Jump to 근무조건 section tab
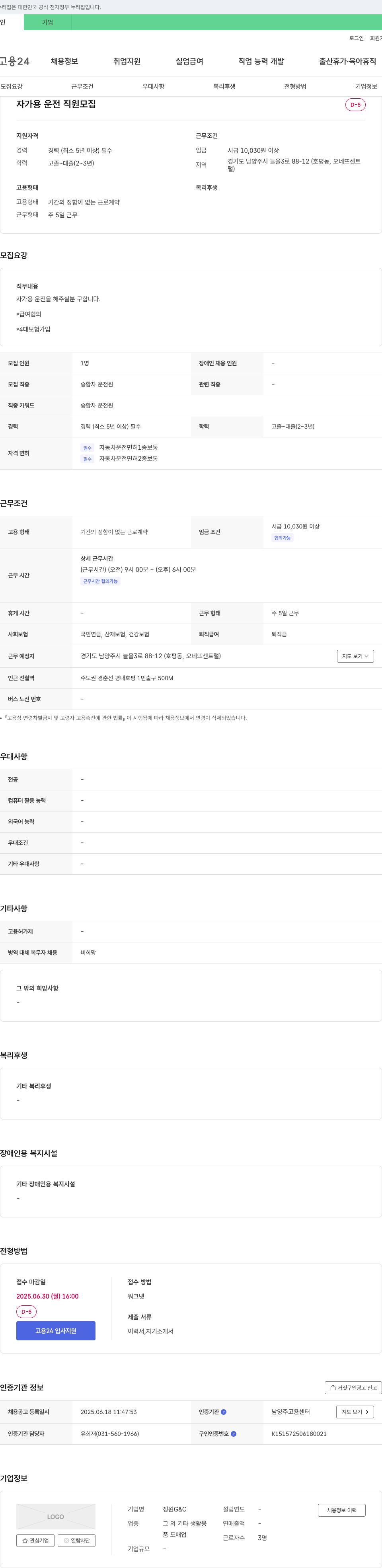Image resolution: width=382 pixels, height=1568 pixels. point(82,86)
